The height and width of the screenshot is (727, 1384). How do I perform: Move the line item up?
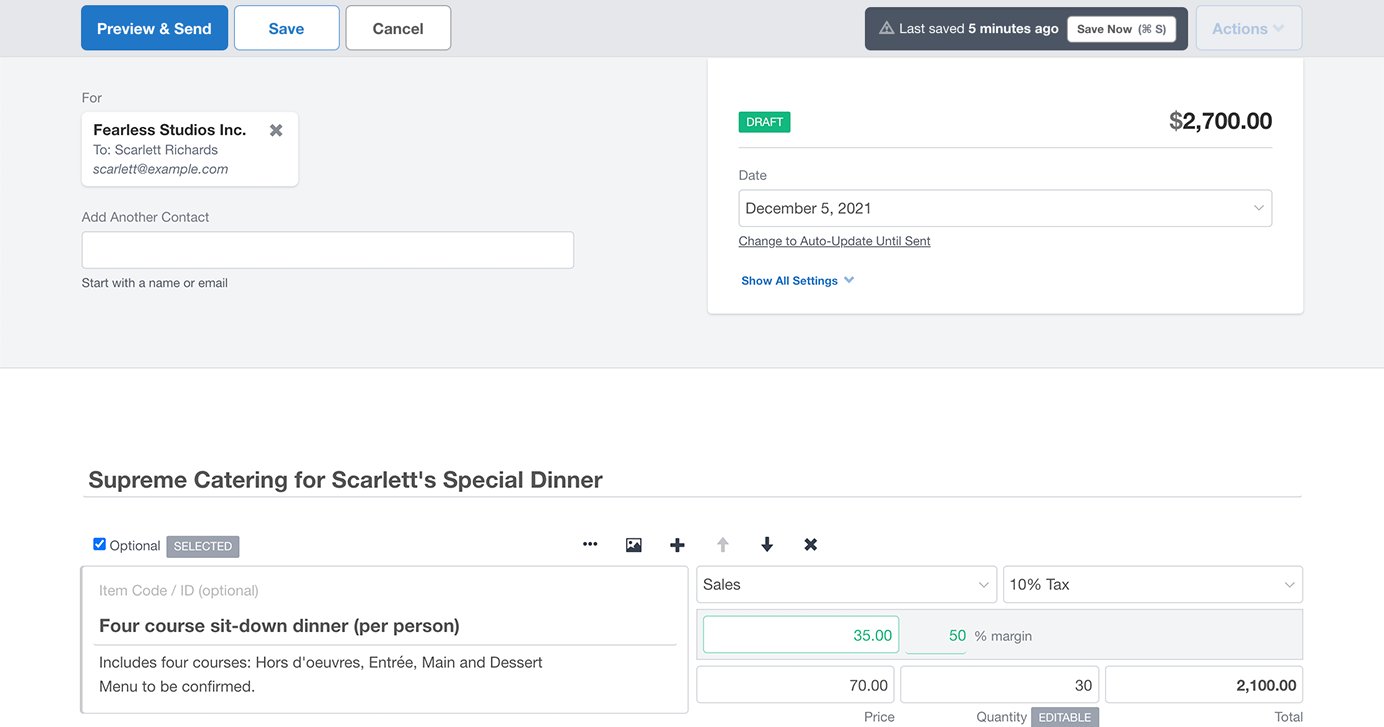pos(722,544)
